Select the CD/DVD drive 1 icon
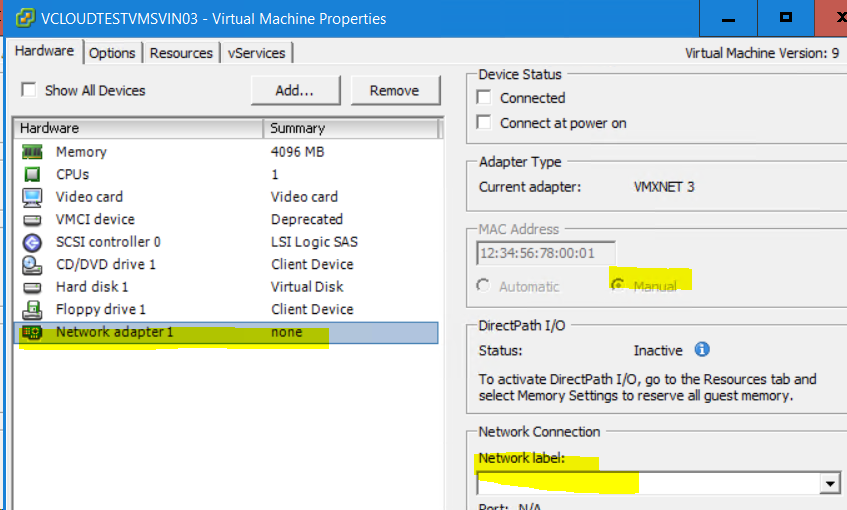This screenshot has width=847, height=510. [32, 265]
